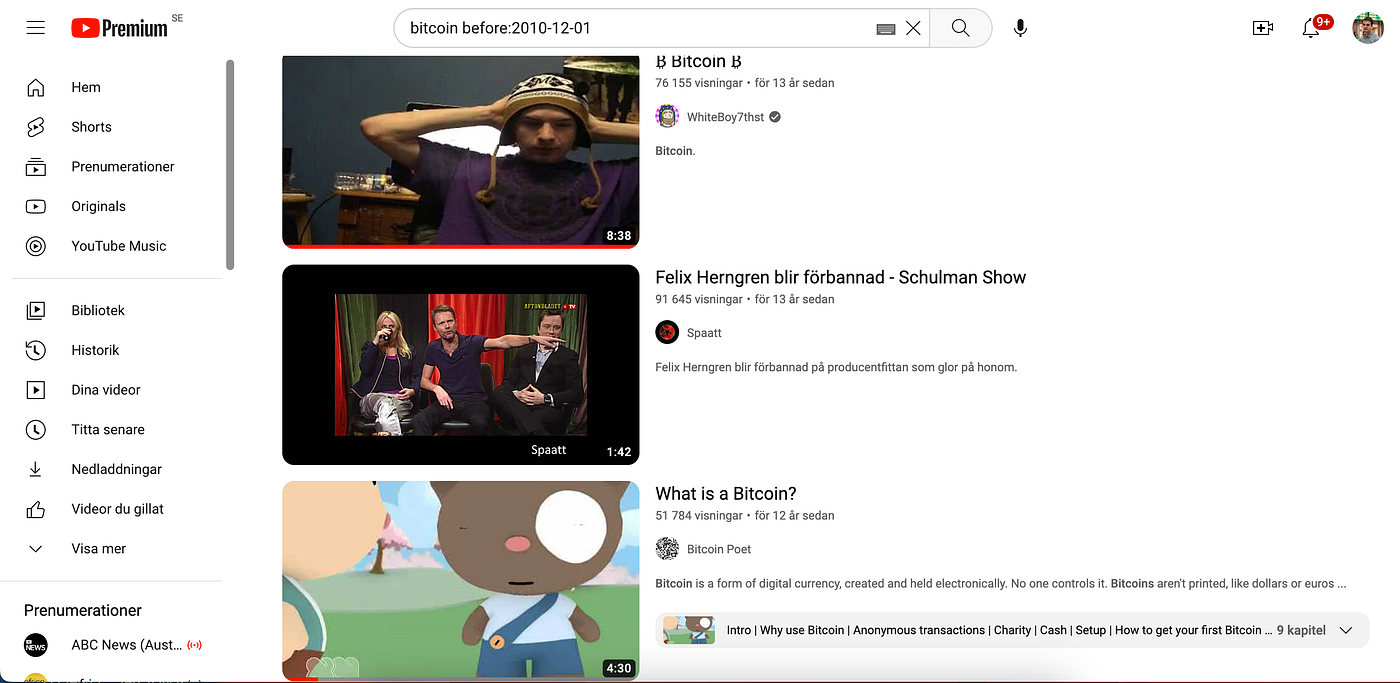Click the chapter preview thumbnail beside Intro
Viewport: 1400px width, 683px height.
[x=689, y=630]
